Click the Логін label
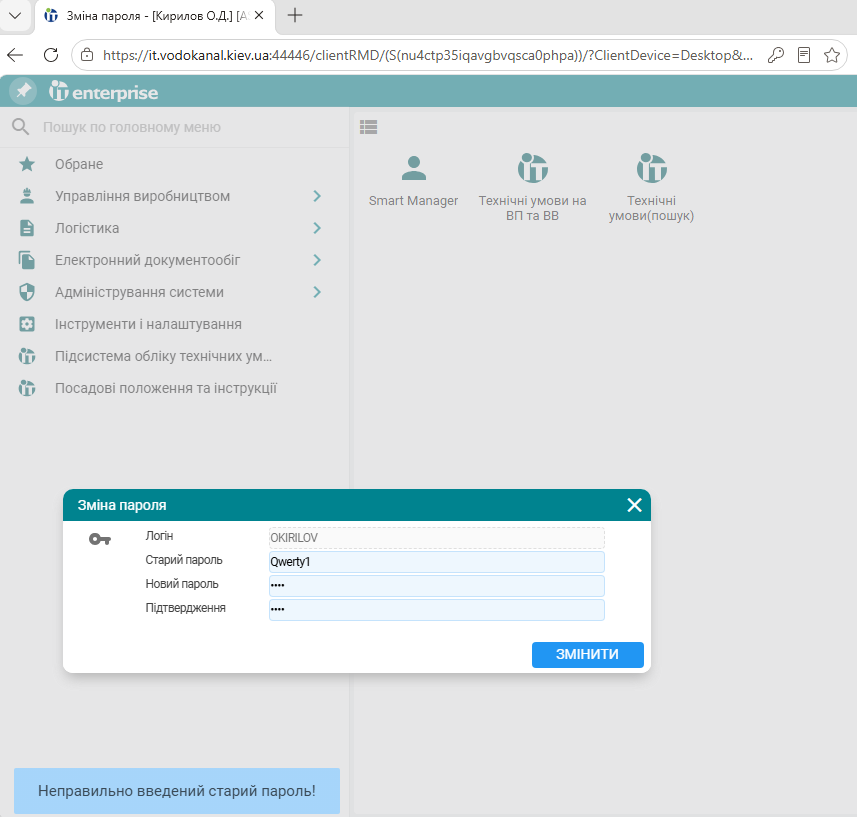 [159, 536]
